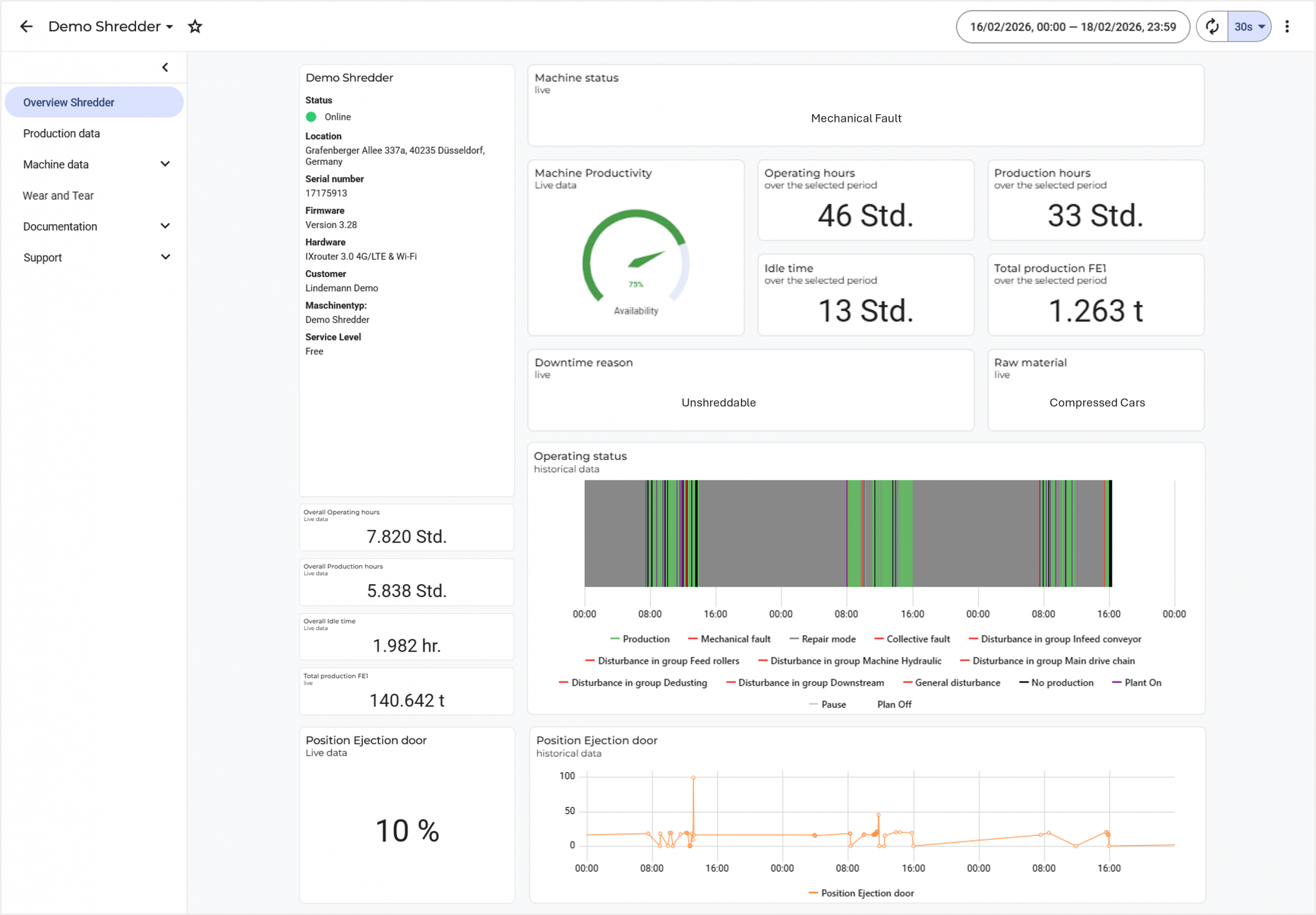
Task: Open the three-dot options menu
Action: [1287, 26]
